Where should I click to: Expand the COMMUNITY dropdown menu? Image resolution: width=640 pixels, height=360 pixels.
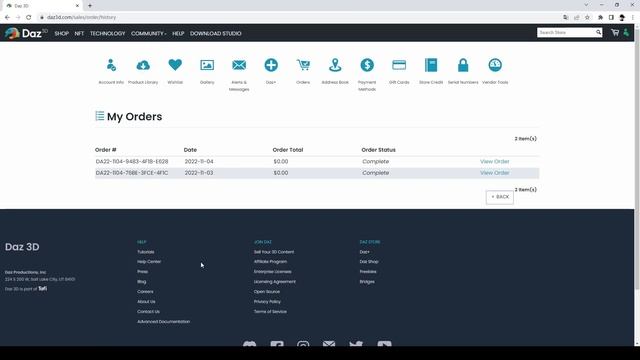(149, 33)
